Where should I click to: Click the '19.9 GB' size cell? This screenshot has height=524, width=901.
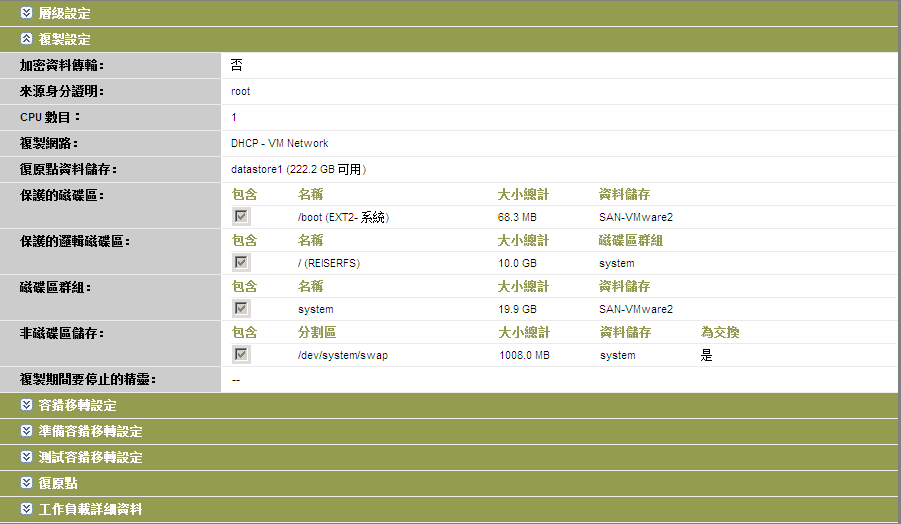pyautogui.click(x=517, y=309)
